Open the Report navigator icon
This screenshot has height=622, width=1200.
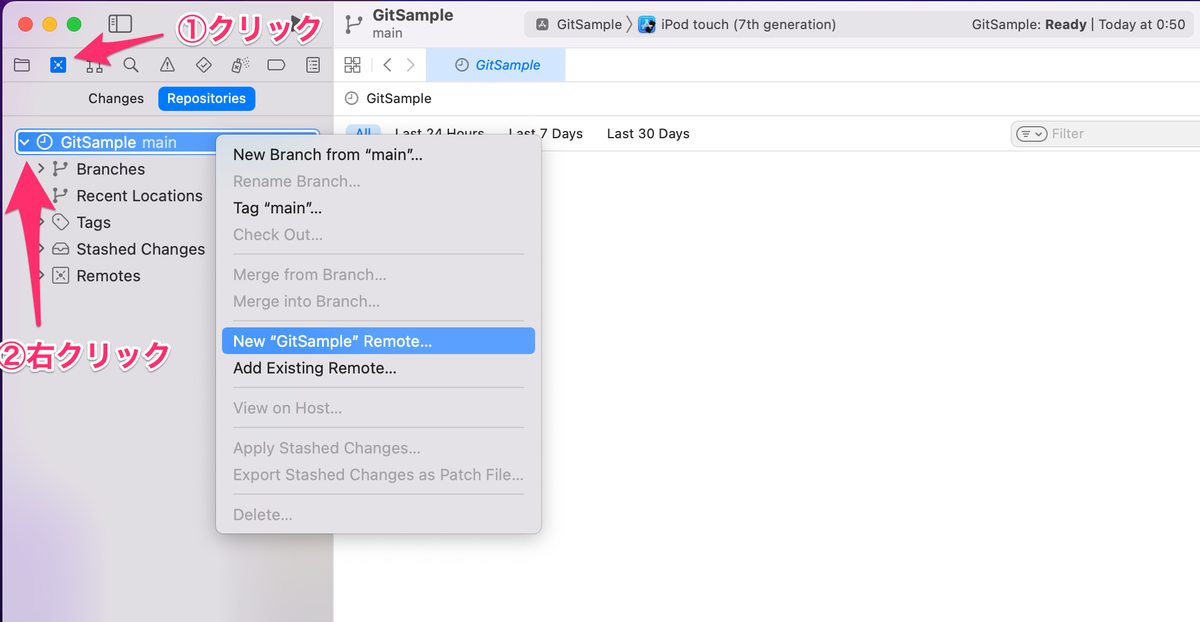(313, 65)
